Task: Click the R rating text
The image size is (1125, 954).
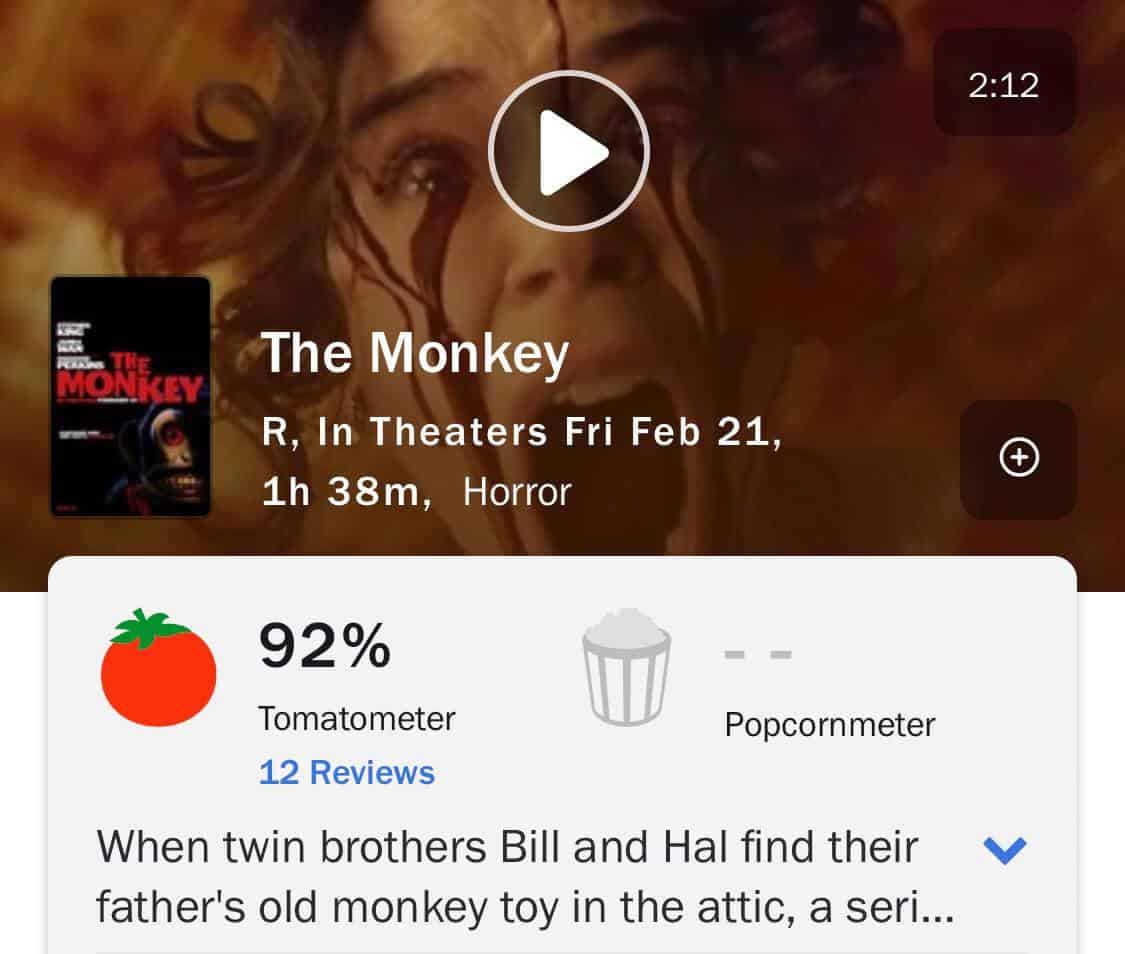Action: point(275,432)
